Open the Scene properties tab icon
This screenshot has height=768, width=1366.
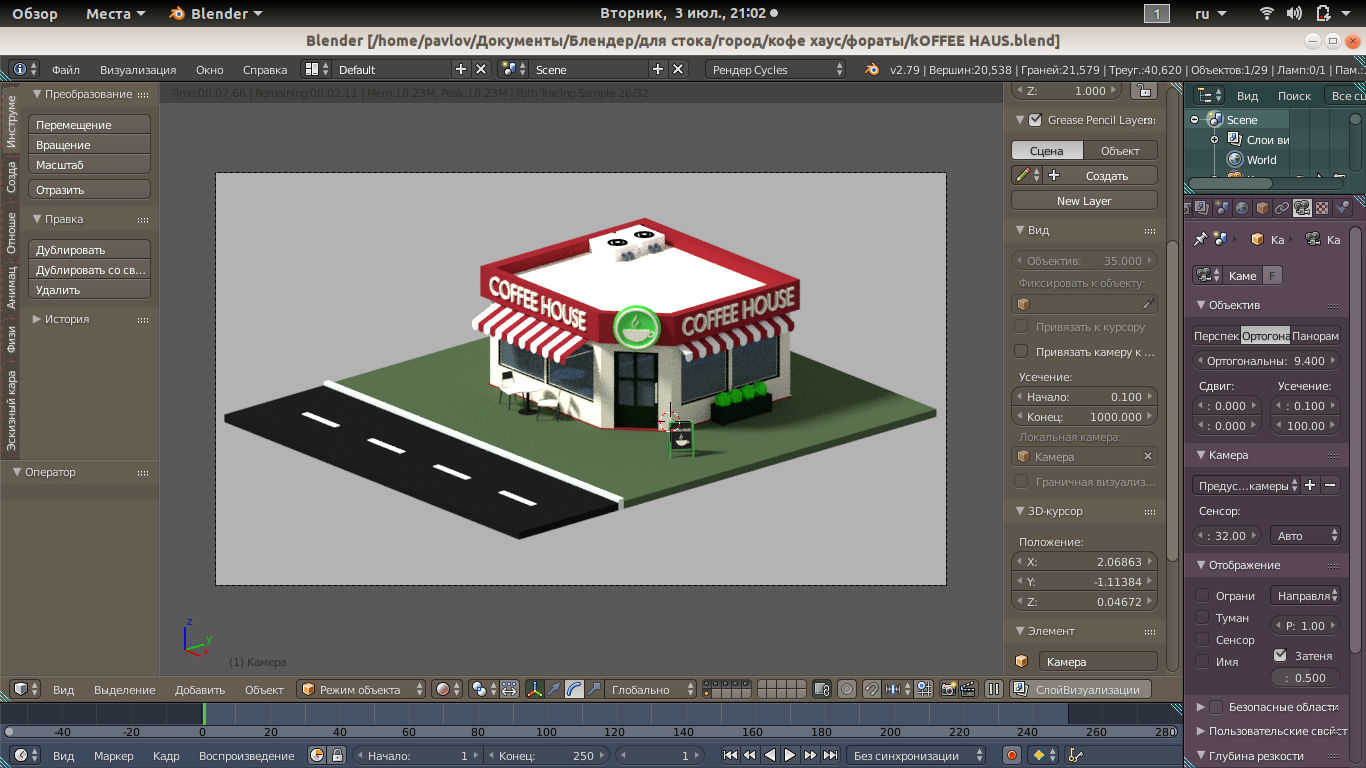click(1222, 208)
